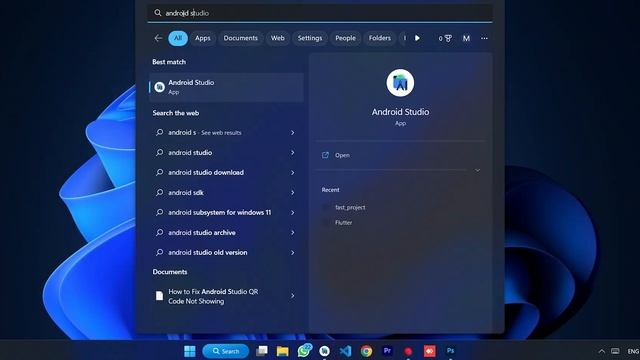Open Visual Studio Code from the taskbar
The image size is (640, 360).
click(345, 351)
